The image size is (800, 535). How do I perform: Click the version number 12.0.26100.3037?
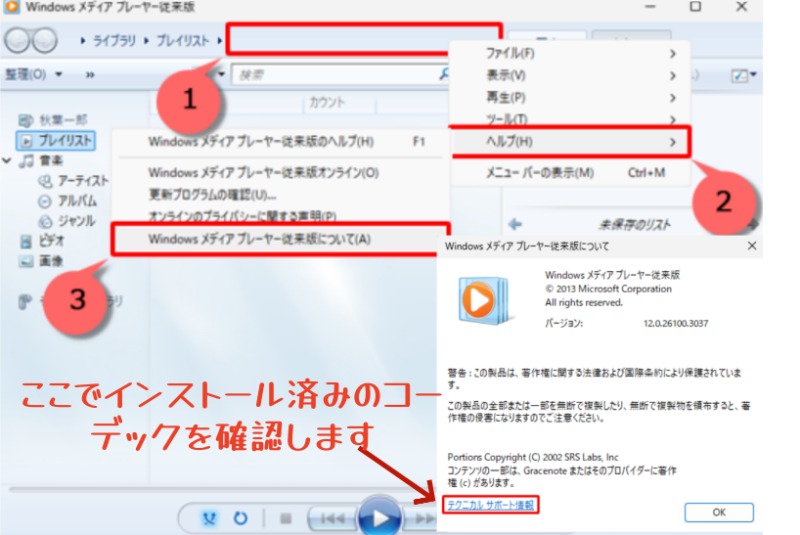click(676, 323)
